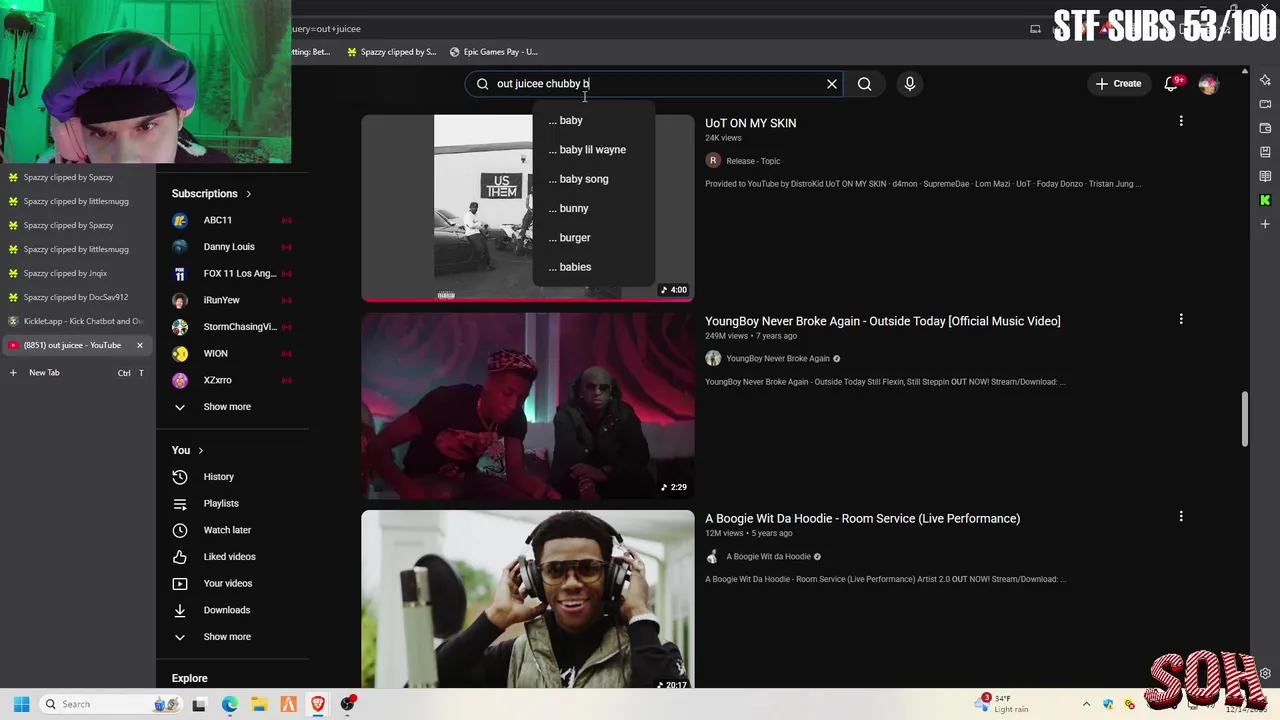Open the WION subscription
Screen dimensions: 1280x720
232,354
